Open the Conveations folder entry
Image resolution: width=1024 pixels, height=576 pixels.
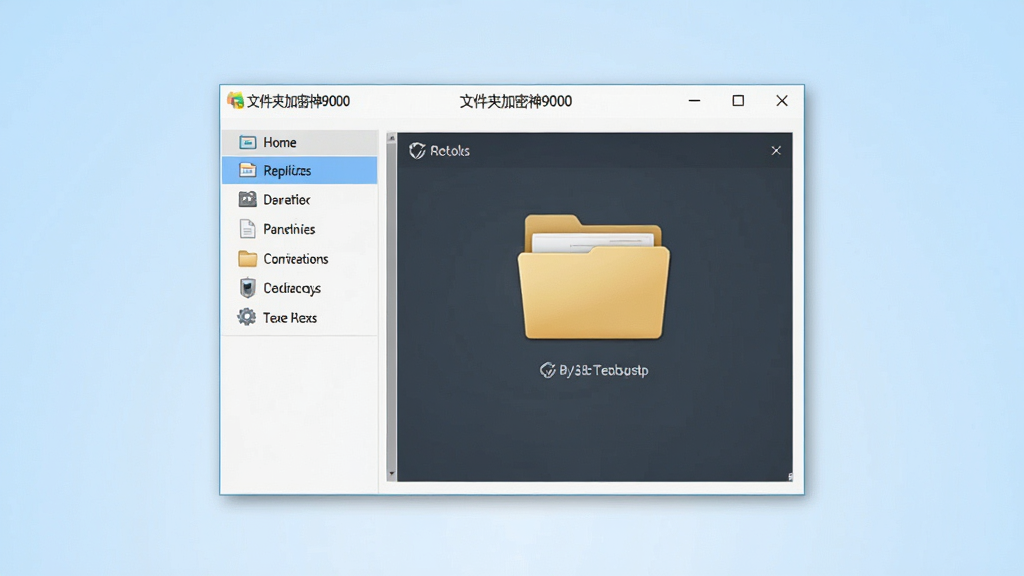(x=300, y=259)
